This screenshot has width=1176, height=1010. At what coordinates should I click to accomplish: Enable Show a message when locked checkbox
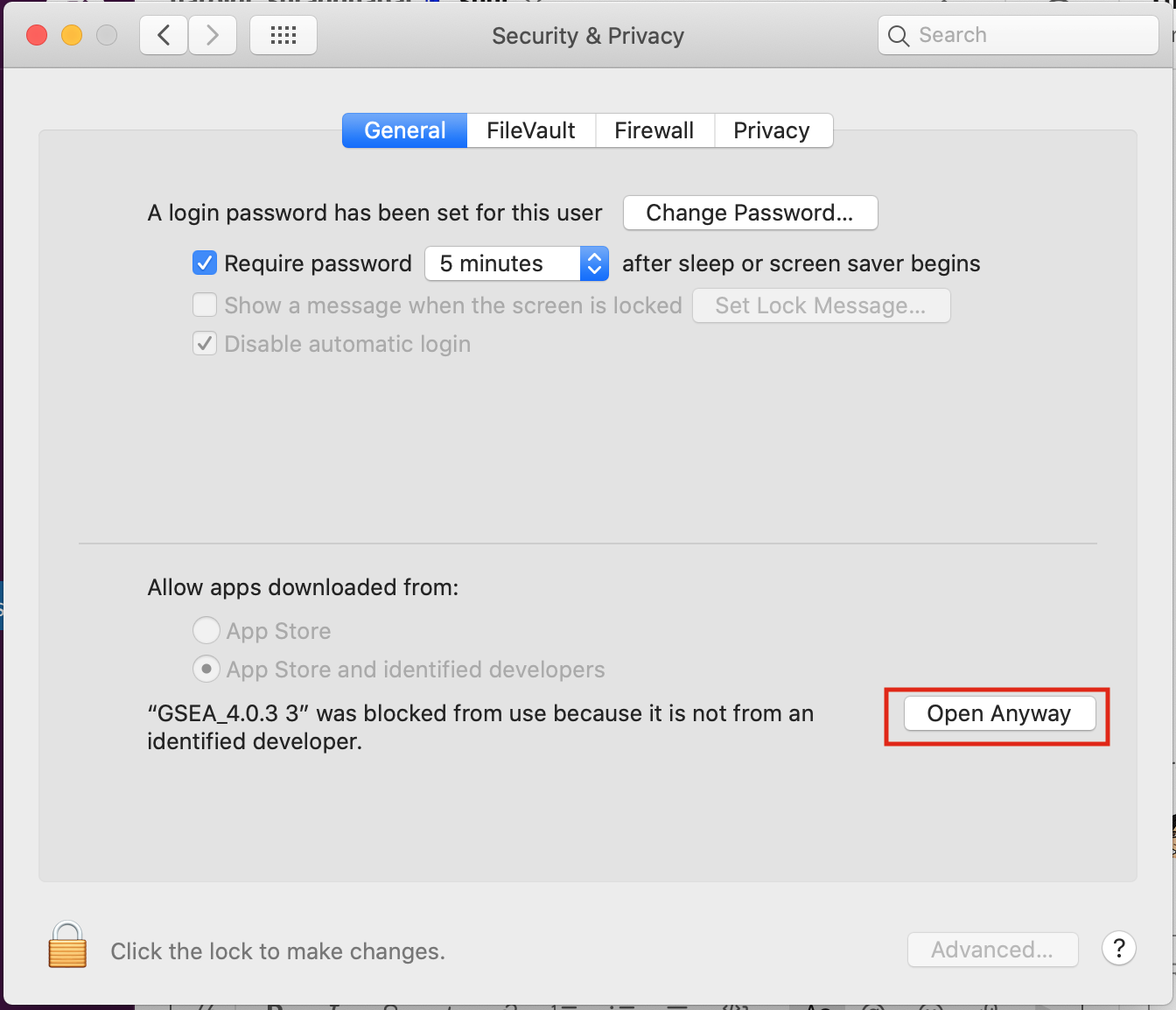[x=205, y=305]
